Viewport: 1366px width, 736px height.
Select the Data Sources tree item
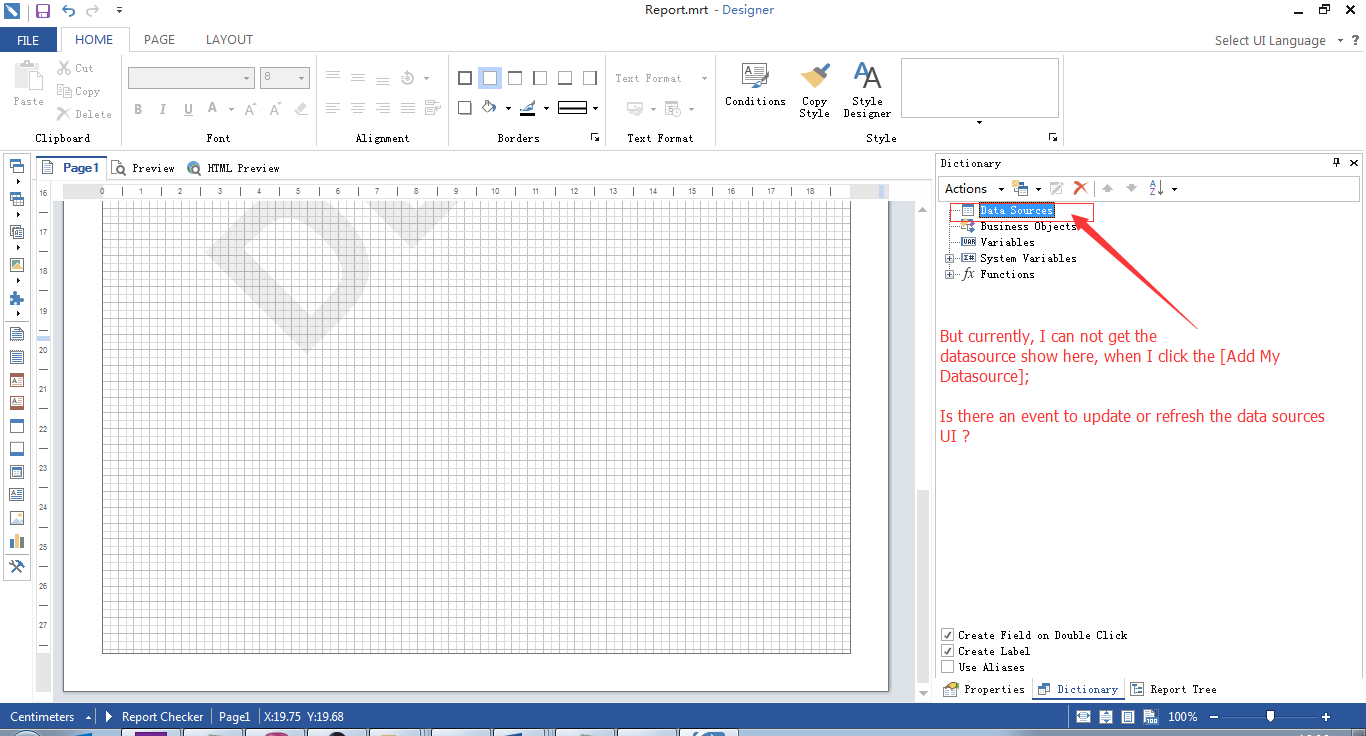pos(1015,210)
